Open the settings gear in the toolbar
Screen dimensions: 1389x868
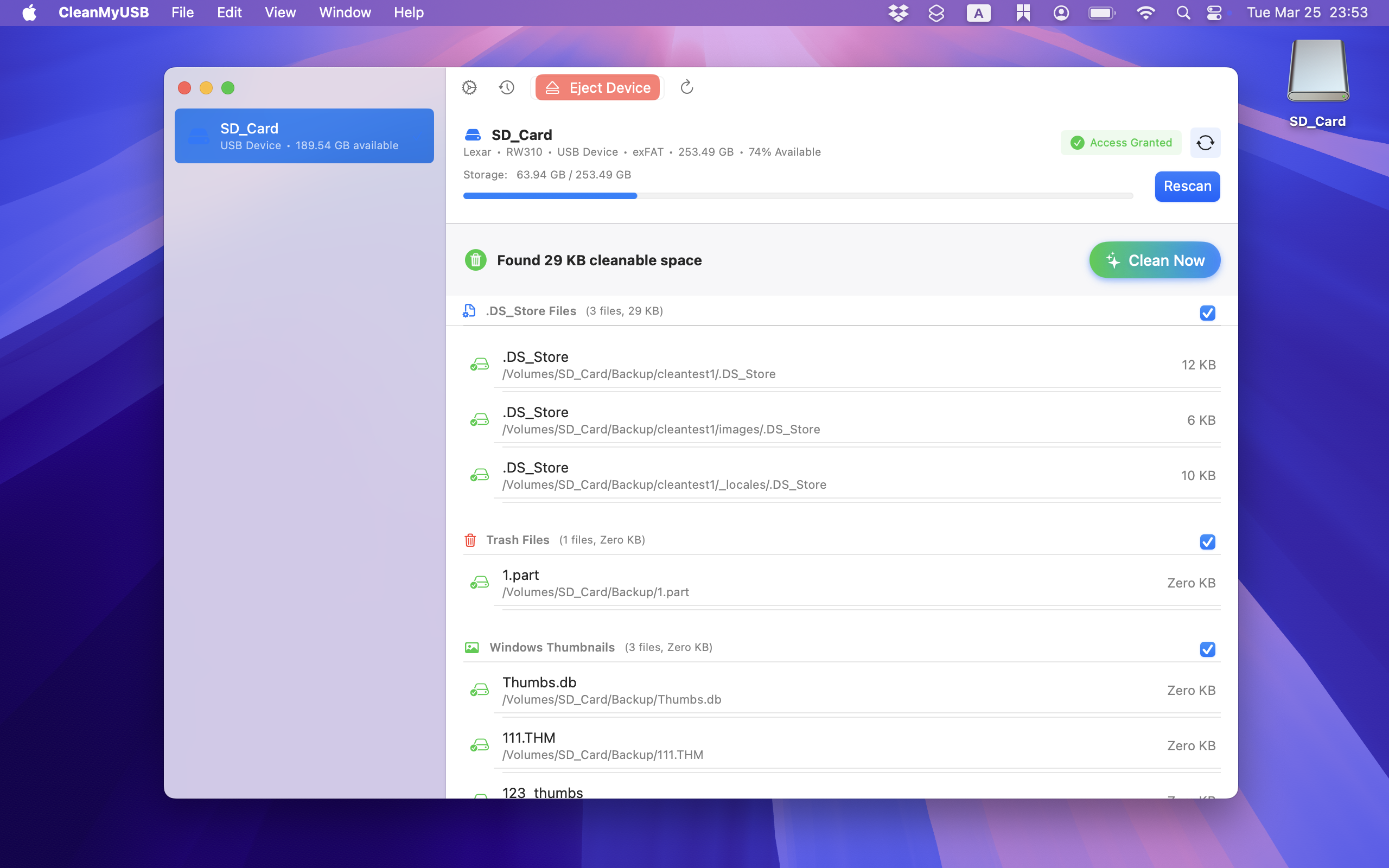tap(469, 87)
